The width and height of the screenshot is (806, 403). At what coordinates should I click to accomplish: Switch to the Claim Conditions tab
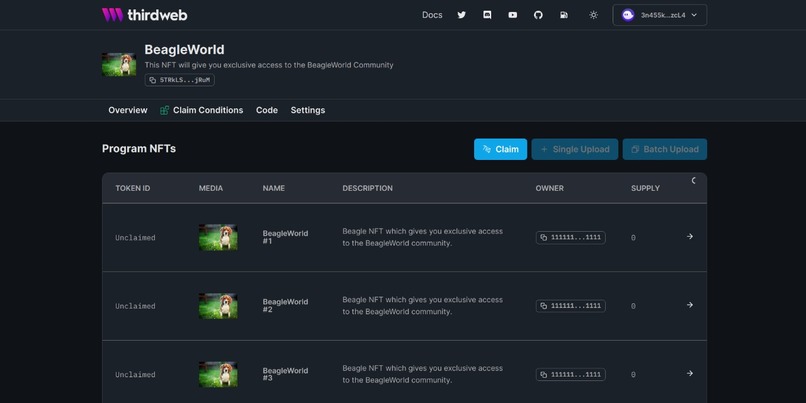point(202,110)
